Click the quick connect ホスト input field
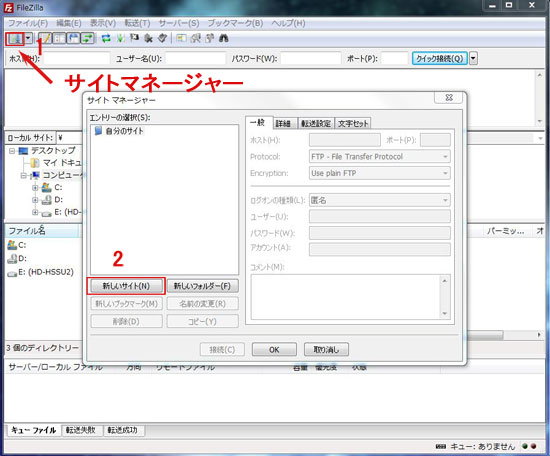 pos(76,58)
